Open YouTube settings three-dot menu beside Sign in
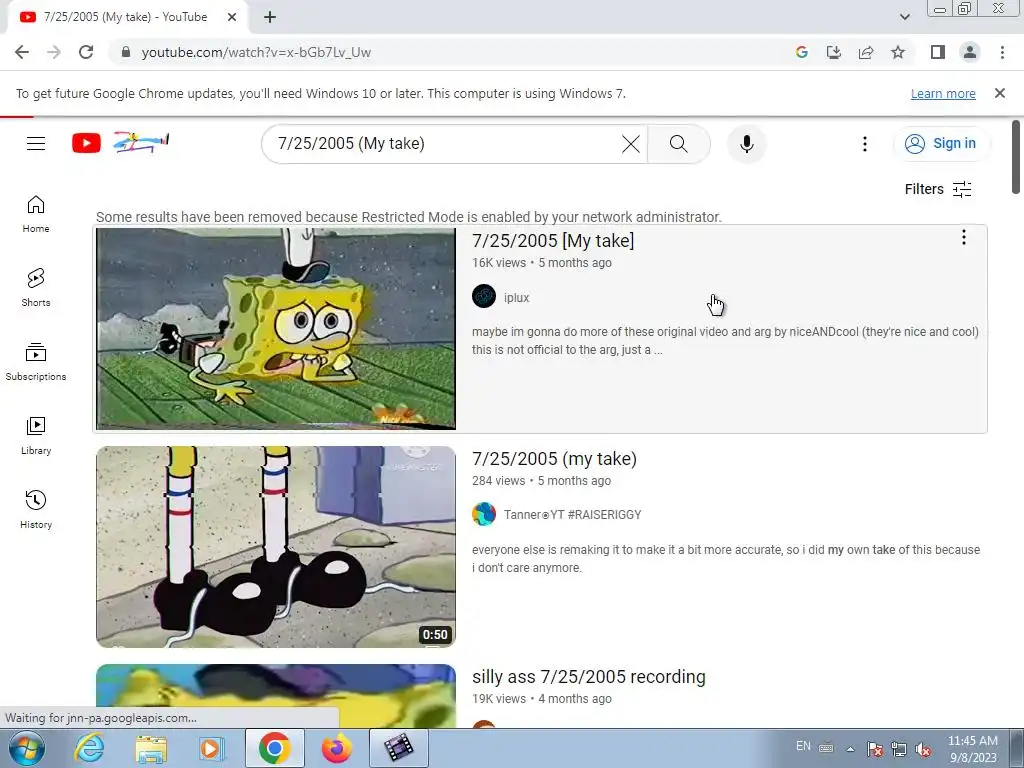This screenshot has width=1024, height=768. point(865,144)
